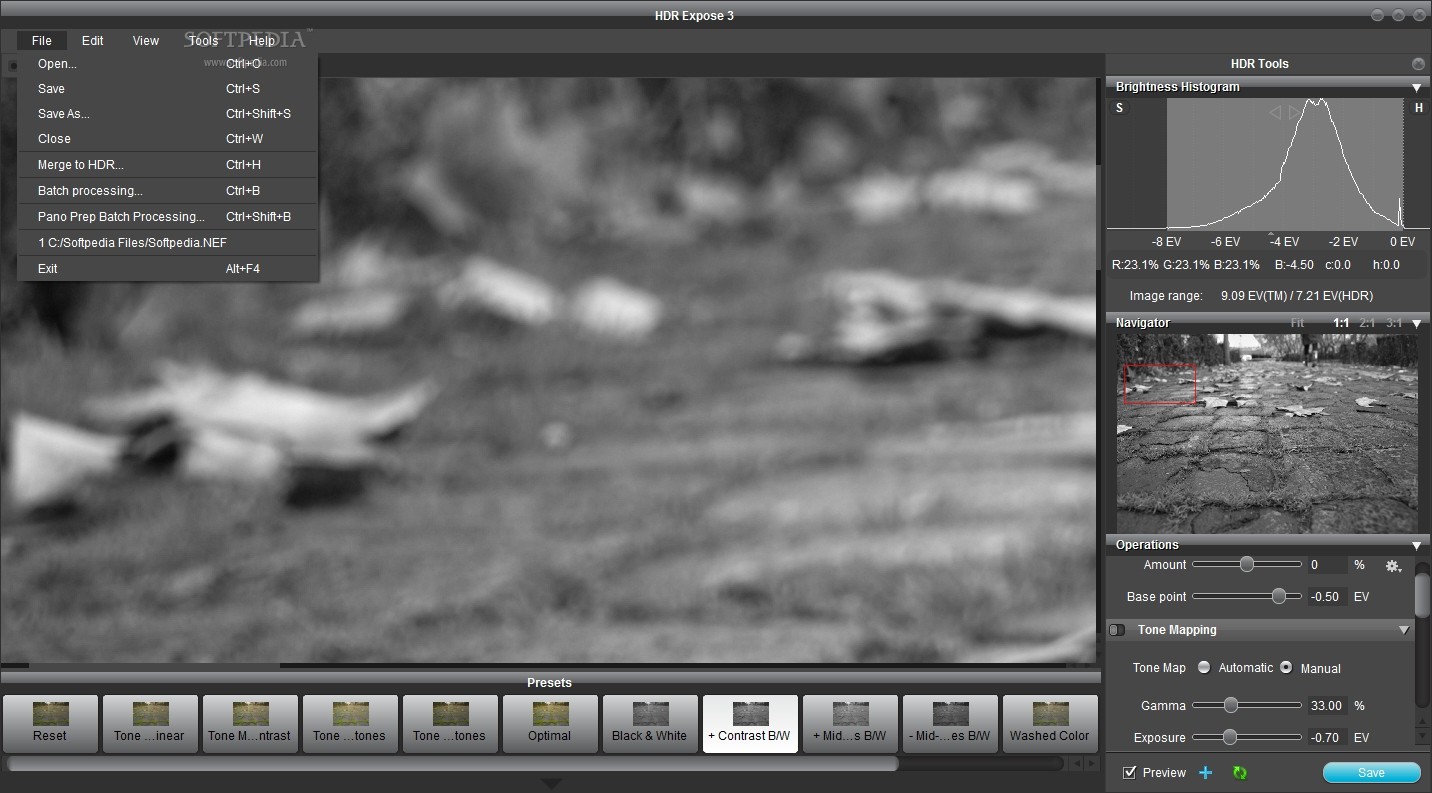
Task: Open the Edit menu
Action: (x=93, y=41)
